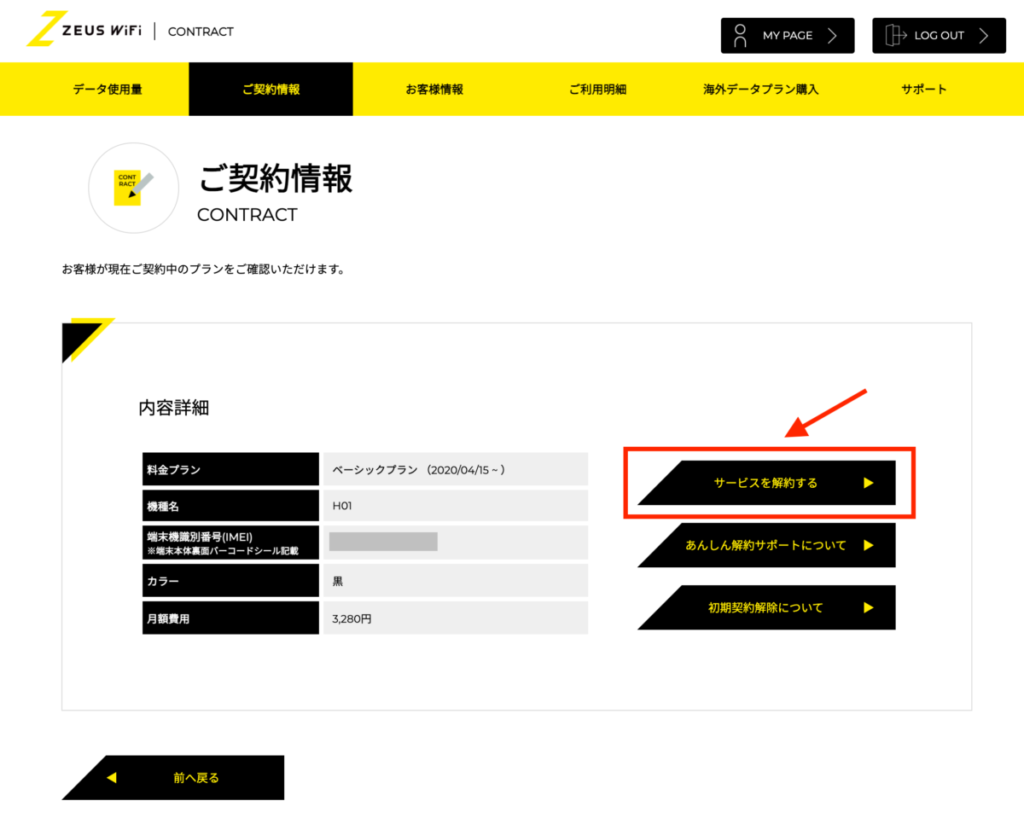Open 海外データプラン購入 tab
Screen dimensions: 1024x824
point(760,89)
